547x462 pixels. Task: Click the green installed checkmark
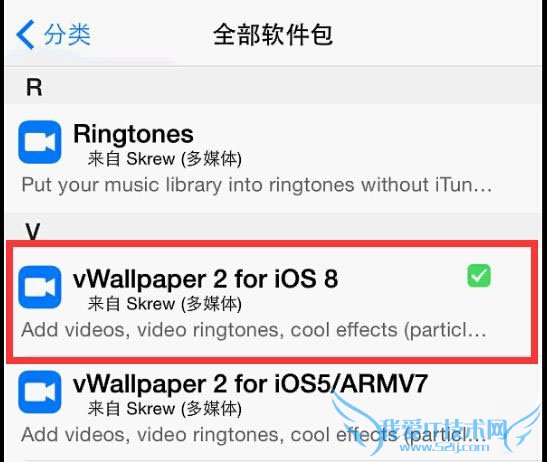pos(479,276)
